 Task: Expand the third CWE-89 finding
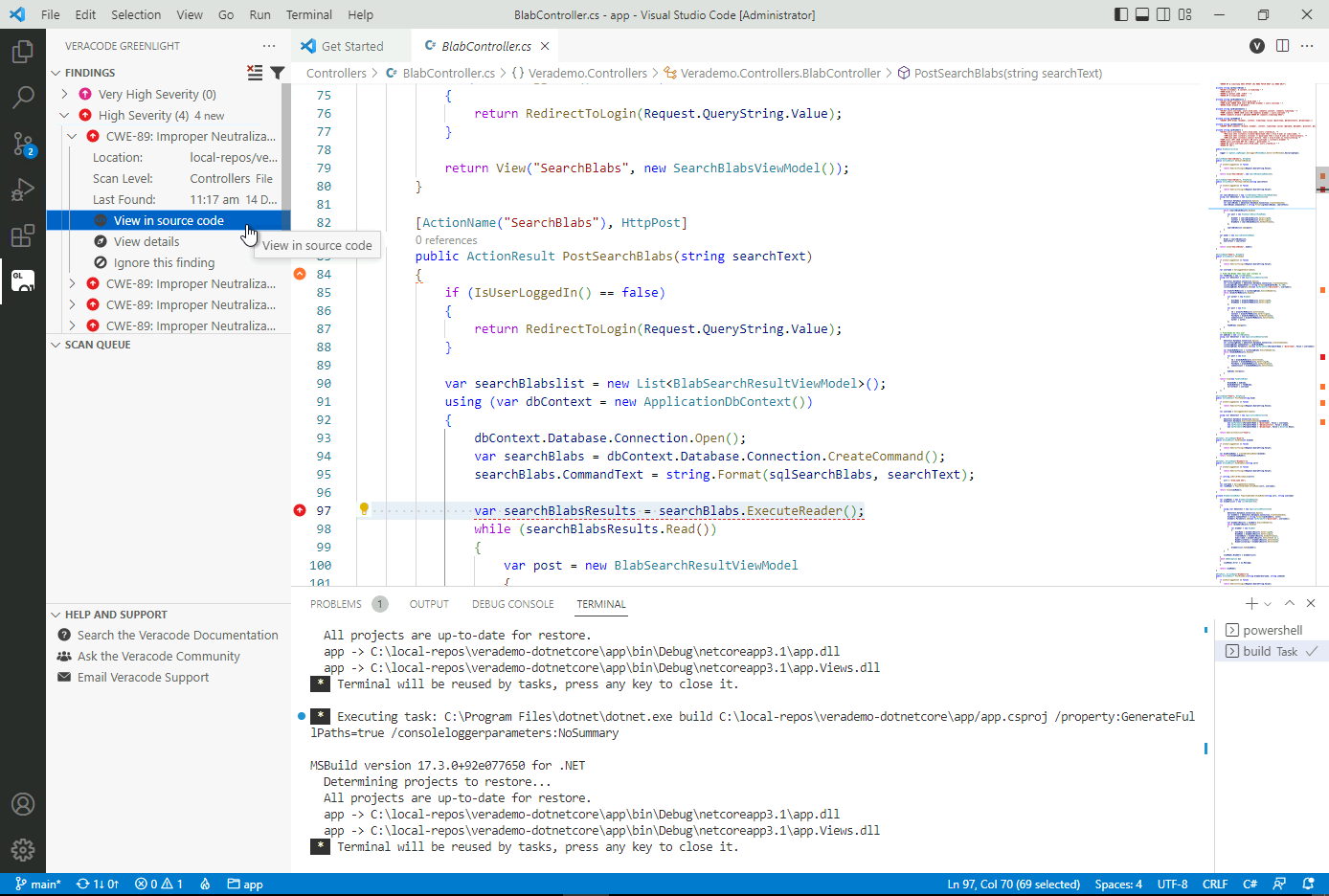click(72, 304)
